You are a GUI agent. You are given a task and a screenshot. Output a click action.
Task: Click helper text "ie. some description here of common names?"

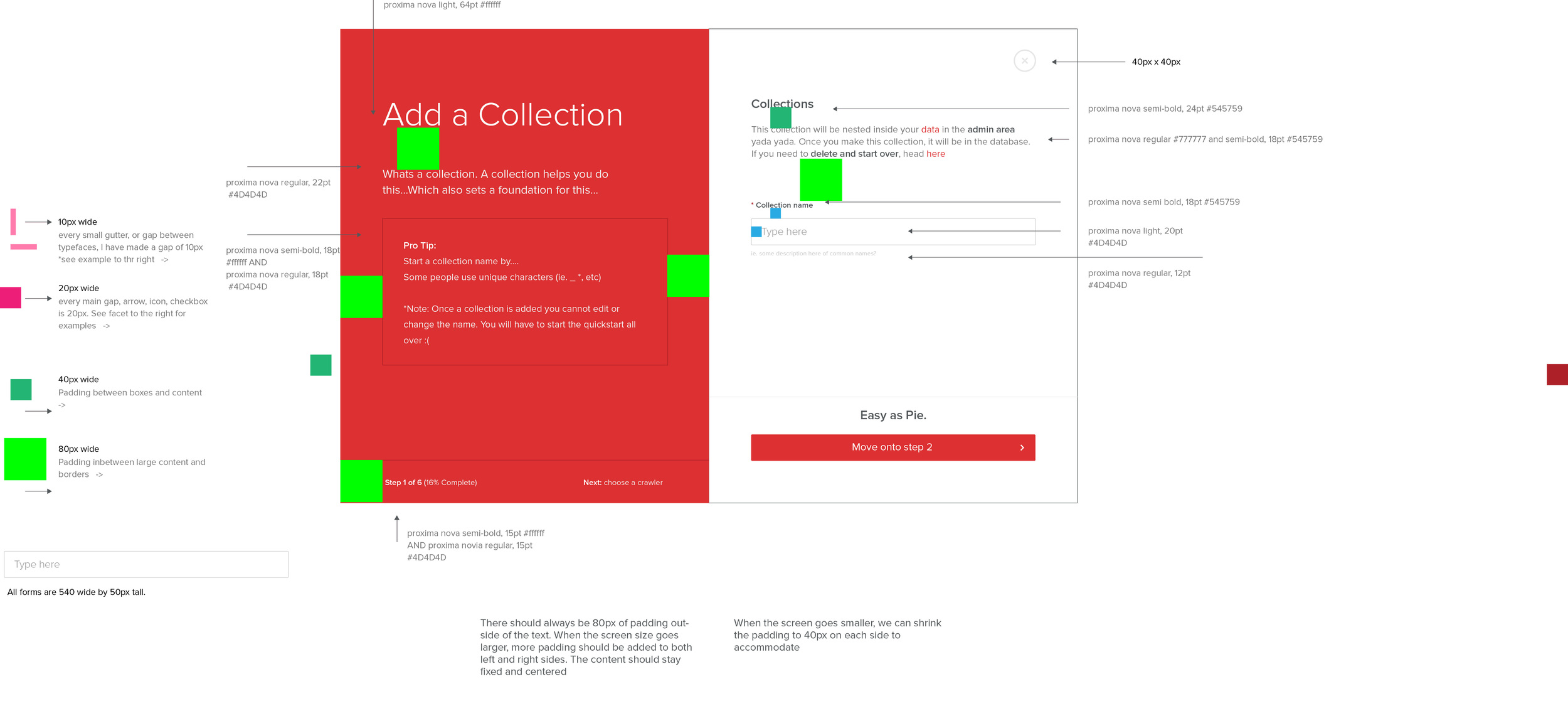(x=813, y=254)
